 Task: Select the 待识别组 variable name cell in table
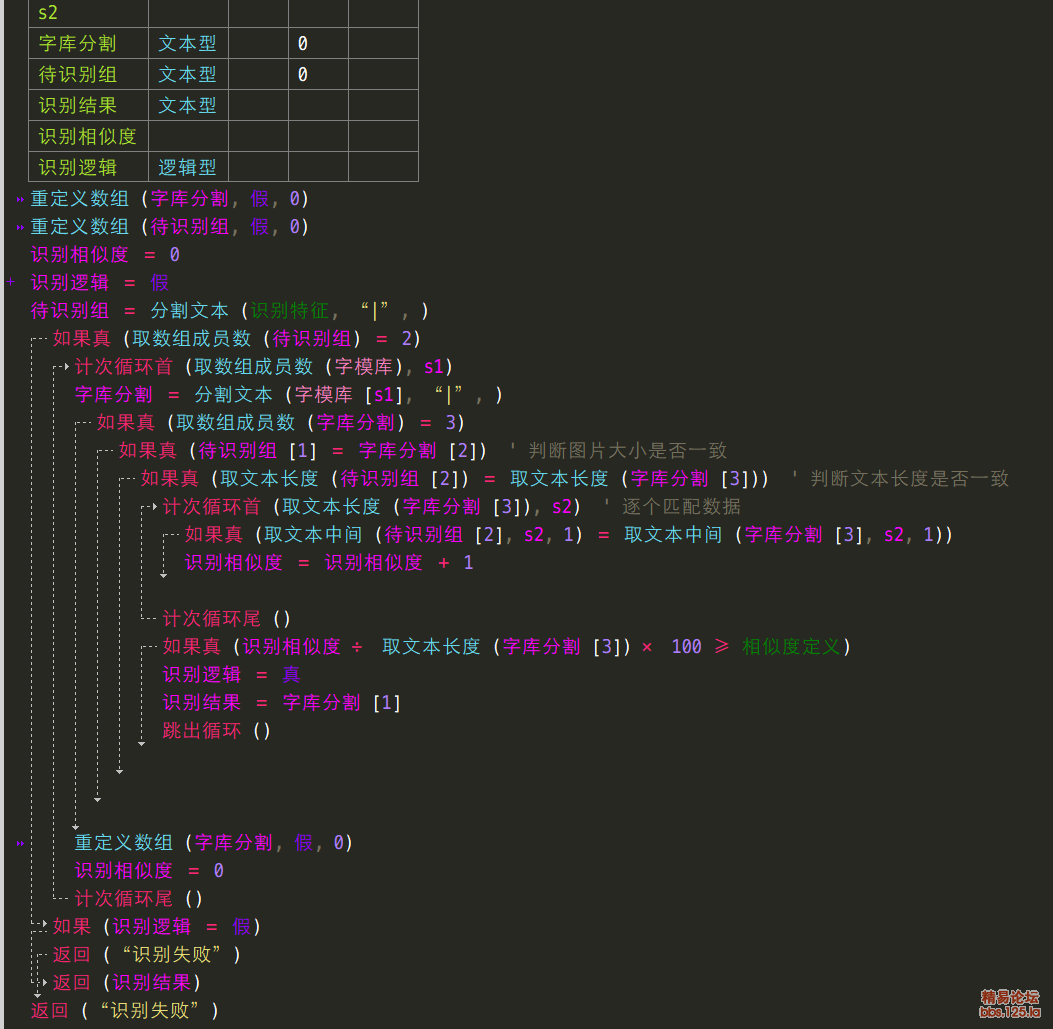(x=88, y=75)
